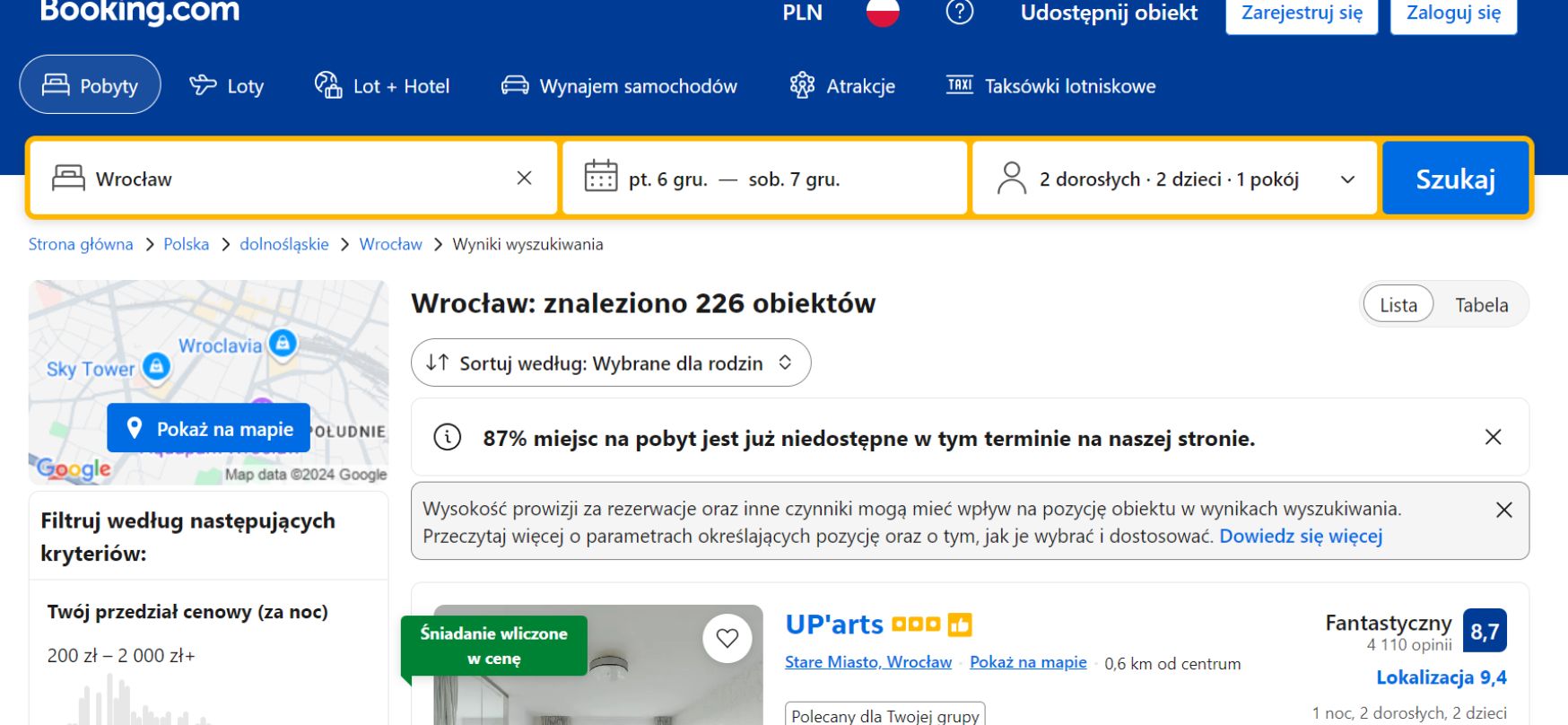Open Dowiedz się więcej link
Screen dimensions: 1568x725
(1301, 536)
